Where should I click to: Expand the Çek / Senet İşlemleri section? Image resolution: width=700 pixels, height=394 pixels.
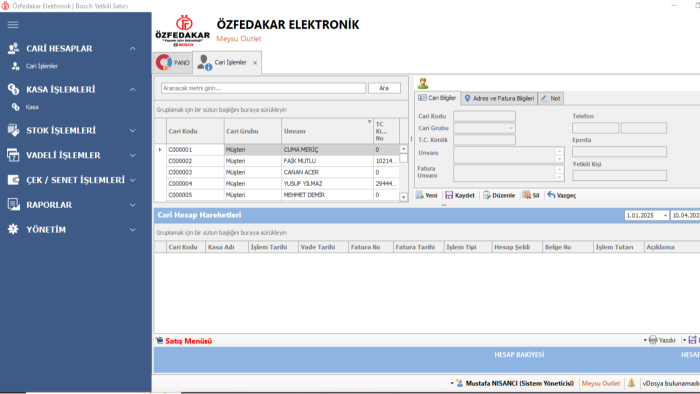click(133, 180)
